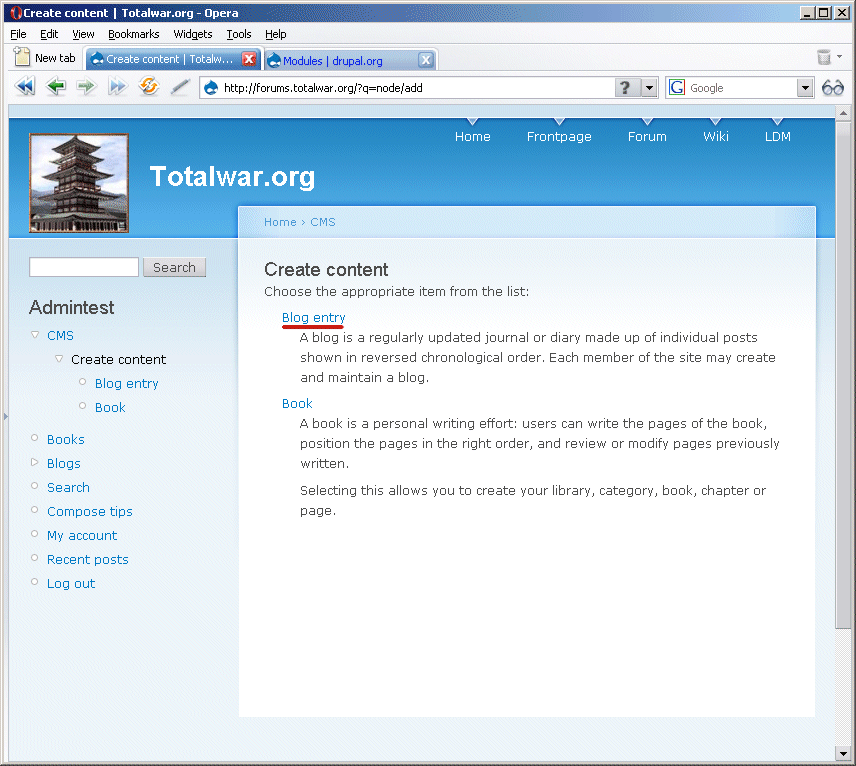
Task: Click the Fast Forward button
Action: 117,86
